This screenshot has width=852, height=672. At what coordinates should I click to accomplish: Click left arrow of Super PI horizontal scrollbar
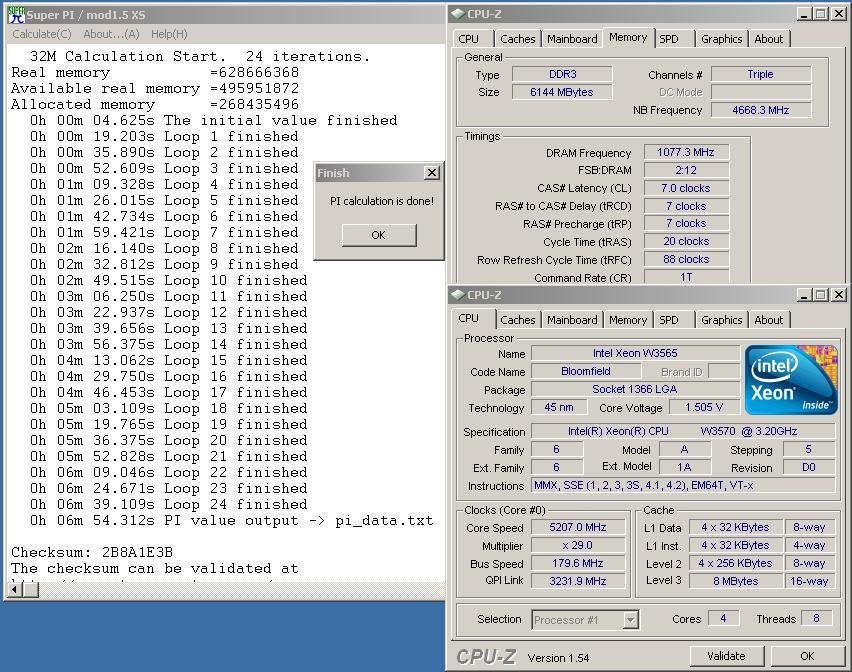pos(15,589)
